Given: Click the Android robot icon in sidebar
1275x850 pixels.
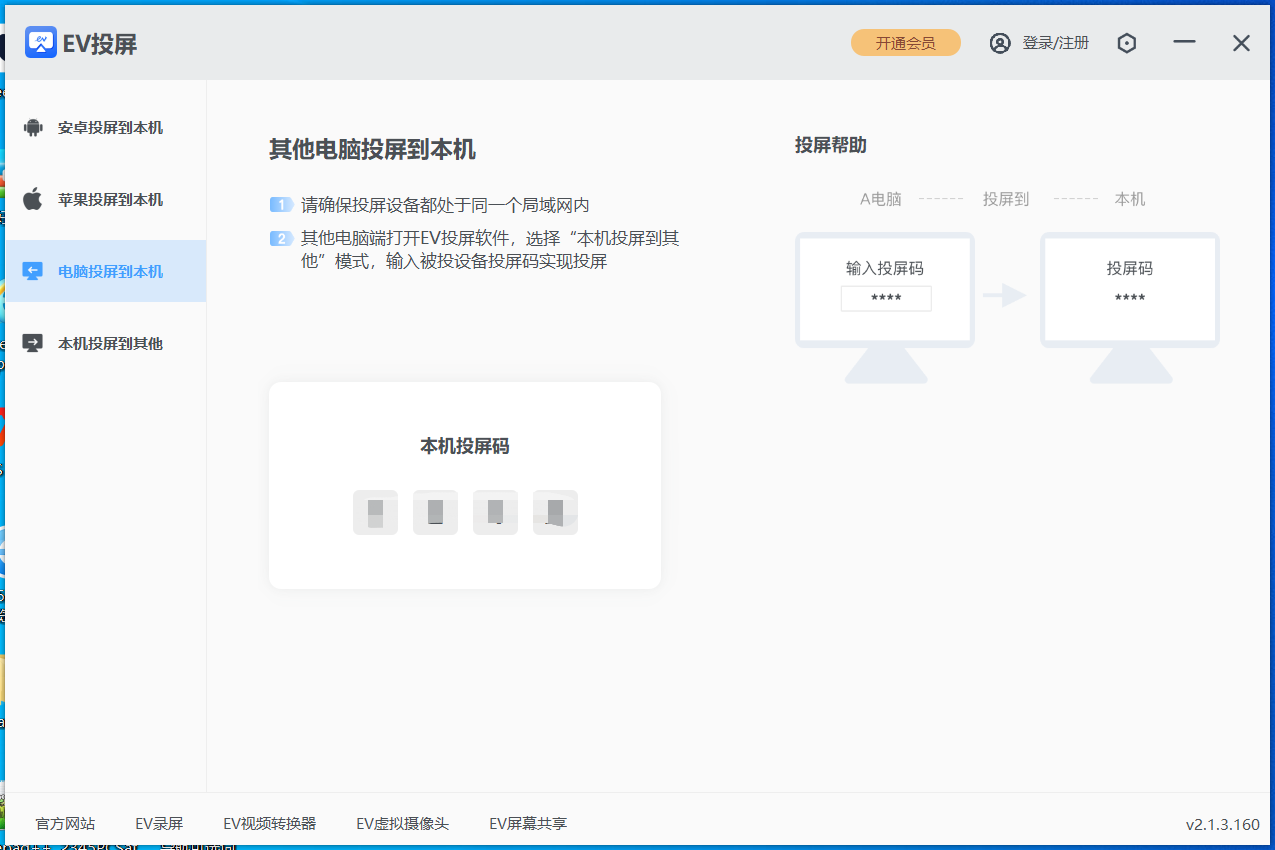Looking at the screenshot, I should (33, 128).
